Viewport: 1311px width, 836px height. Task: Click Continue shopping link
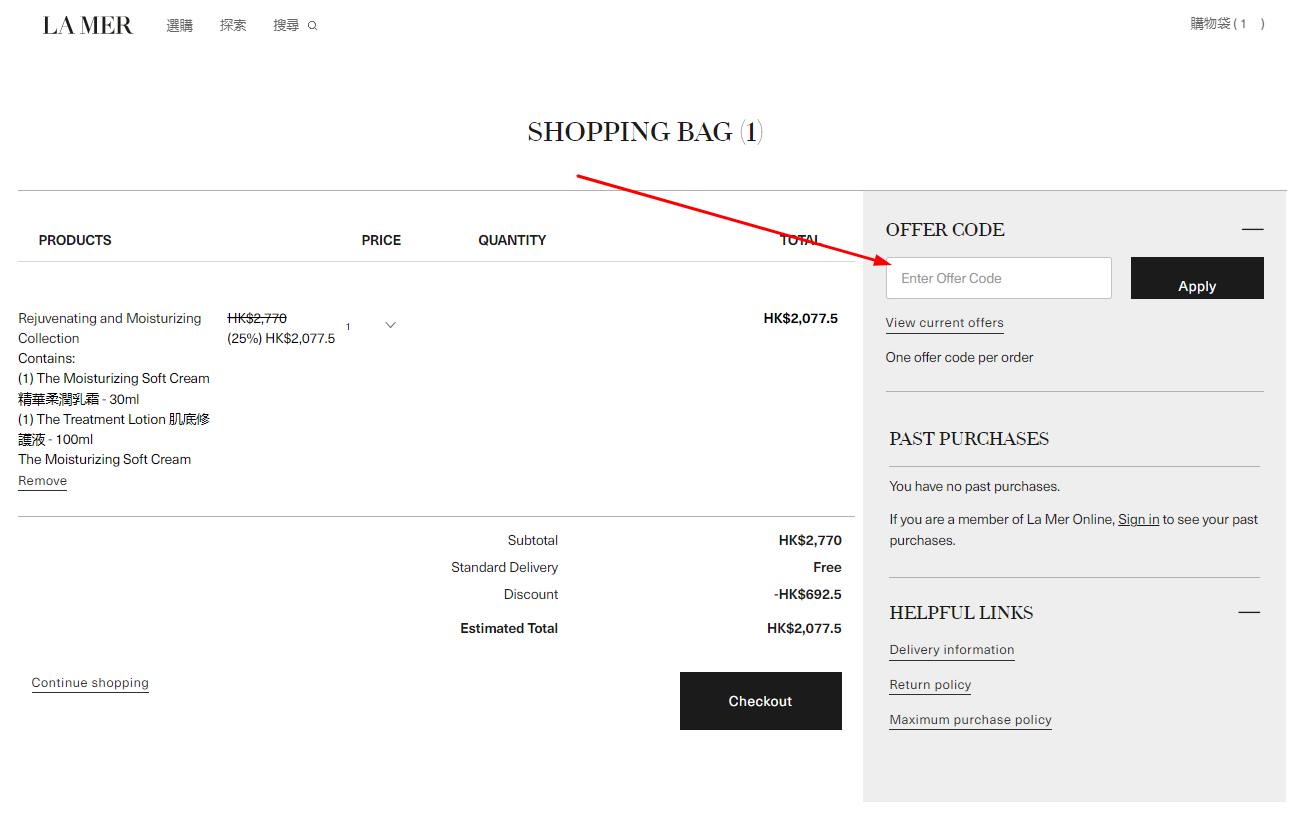tap(90, 683)
